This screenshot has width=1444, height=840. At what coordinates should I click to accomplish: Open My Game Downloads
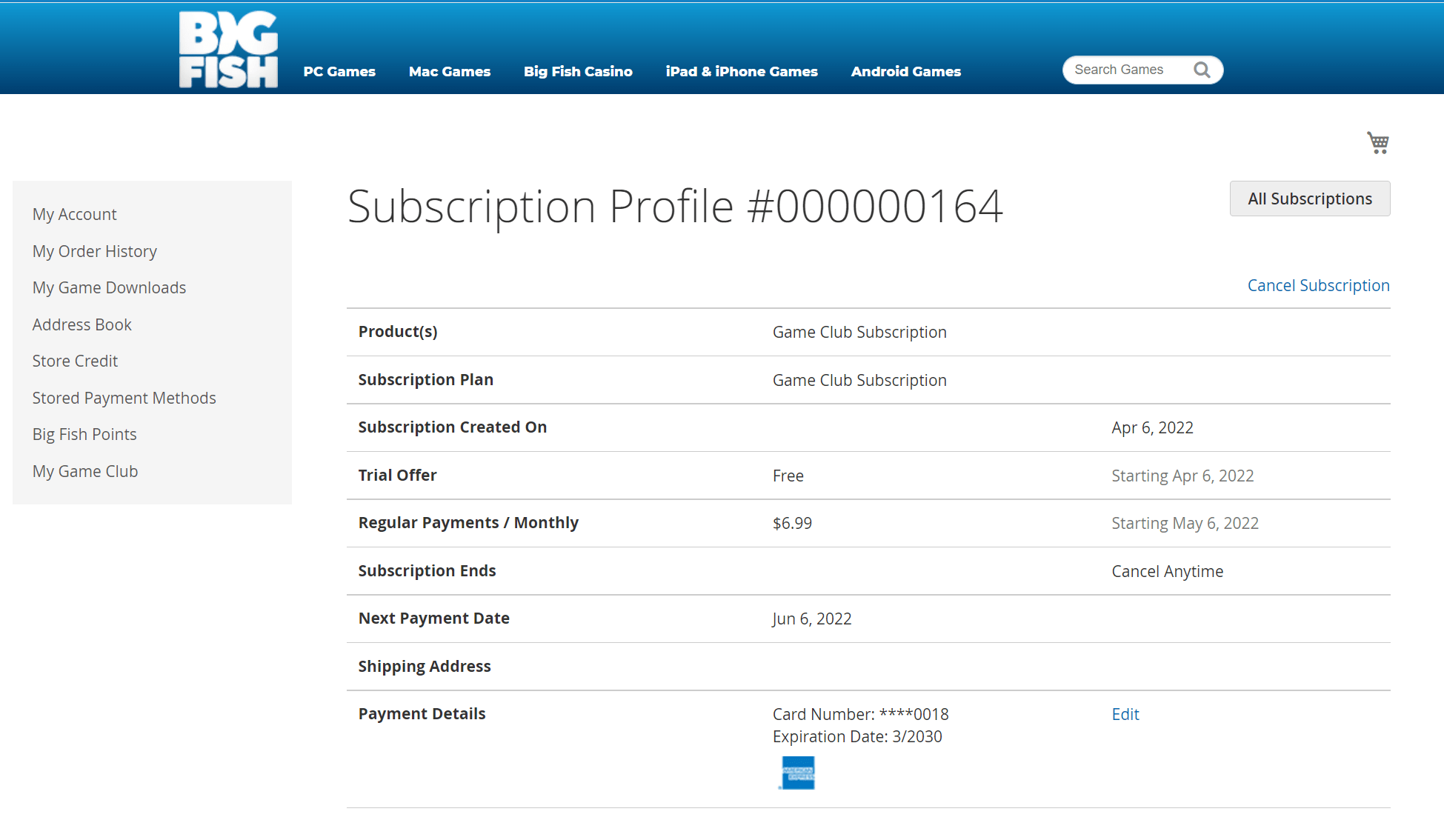tap(109, 287)
